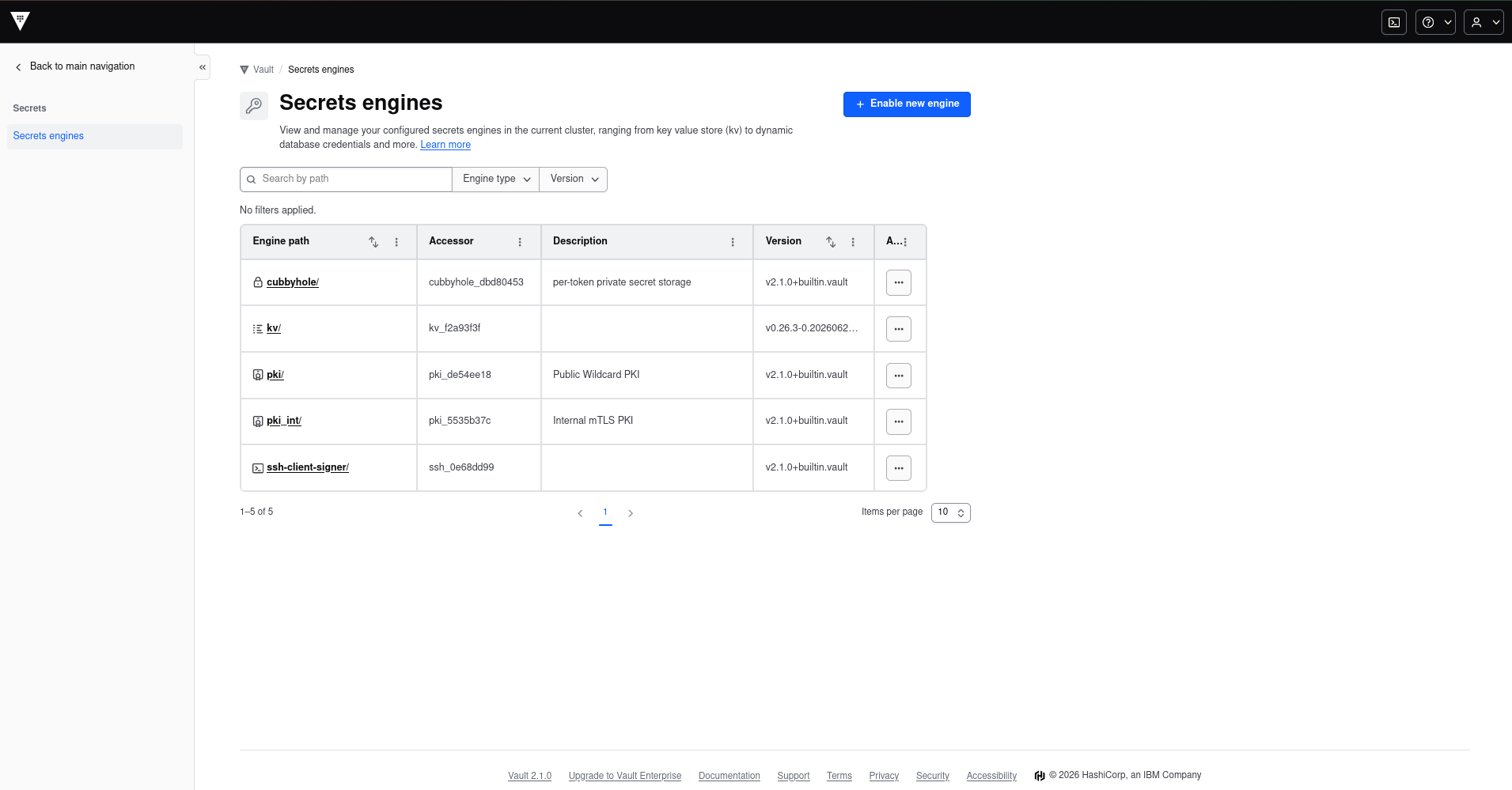Focus the Search by path field

click(346, 180)
